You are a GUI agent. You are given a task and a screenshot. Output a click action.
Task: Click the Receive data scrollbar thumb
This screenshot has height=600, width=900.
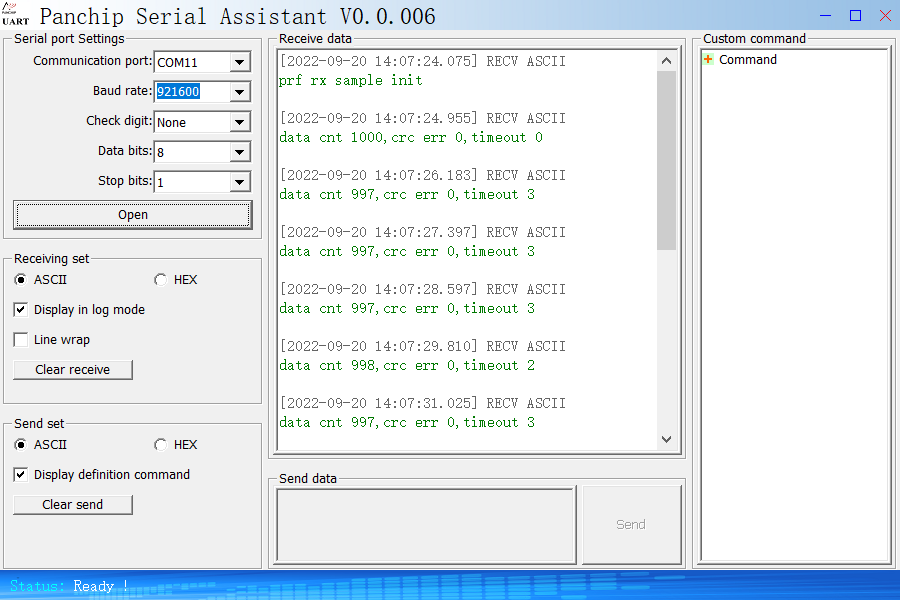666,160
